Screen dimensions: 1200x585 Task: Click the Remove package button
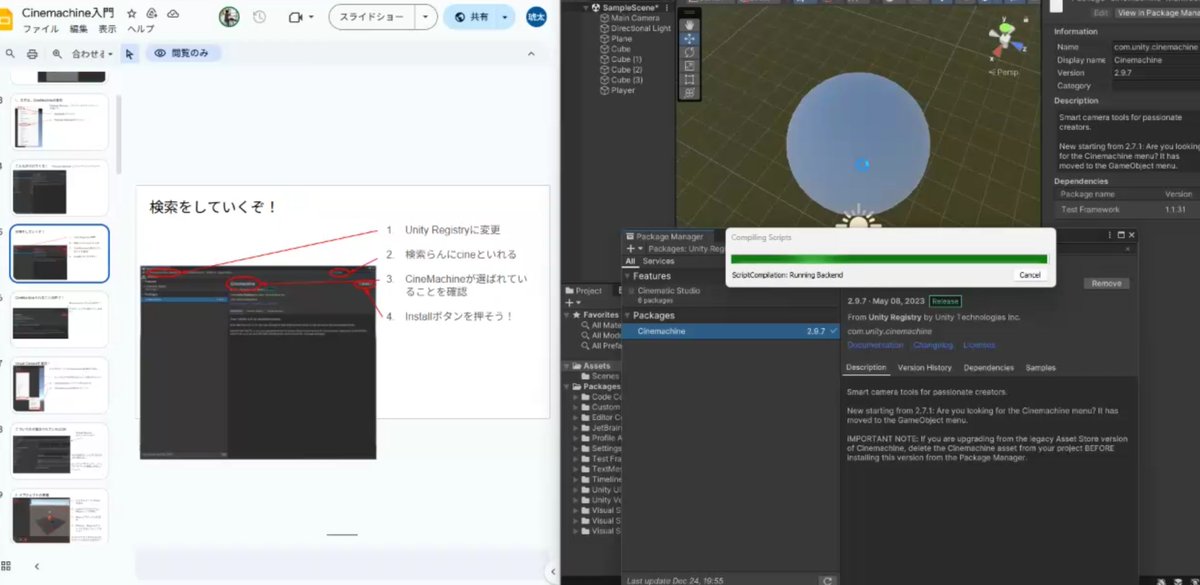(x=1106, y=283)
